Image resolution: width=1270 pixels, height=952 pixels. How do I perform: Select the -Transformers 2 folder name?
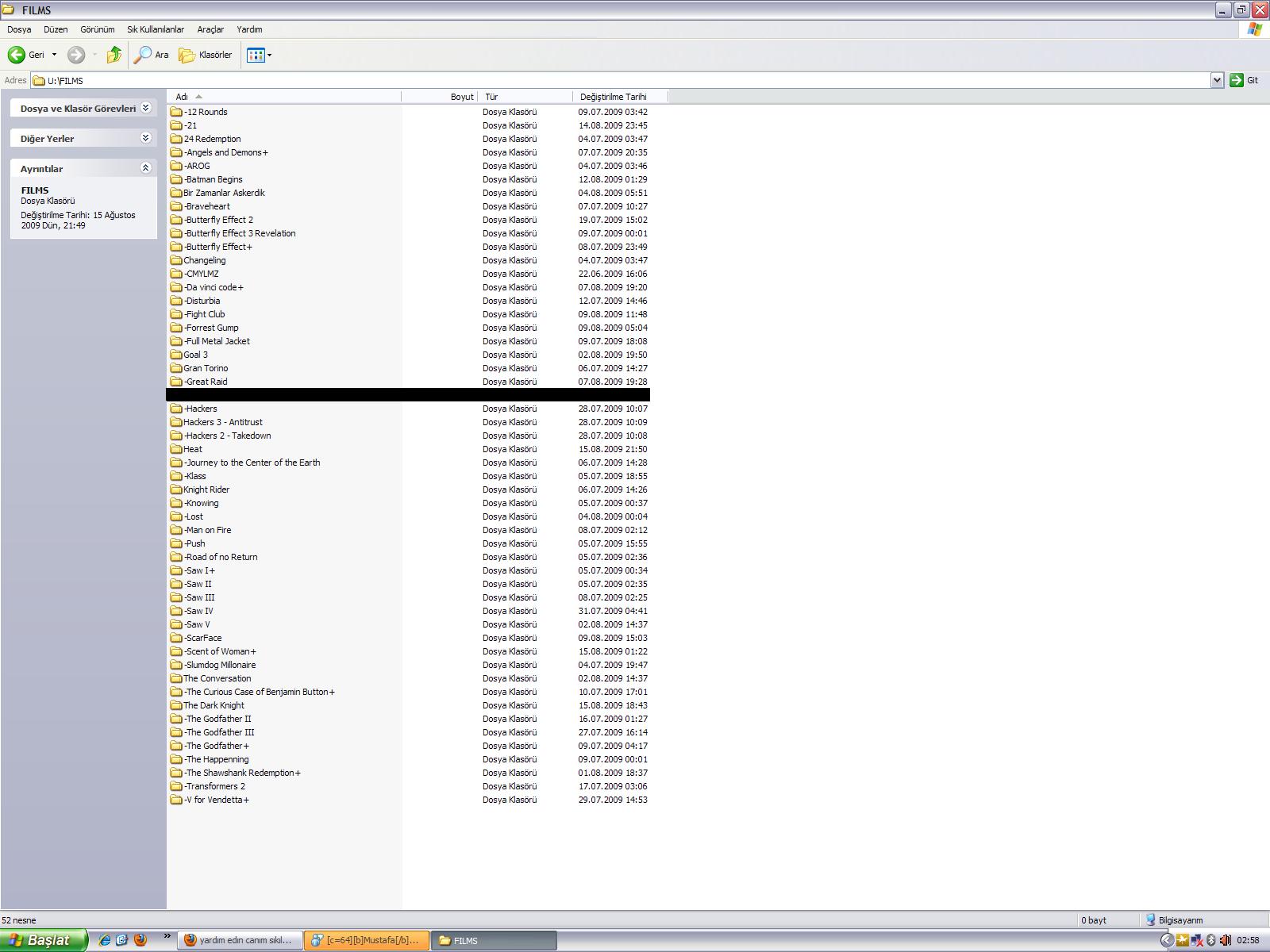(214, 786)
